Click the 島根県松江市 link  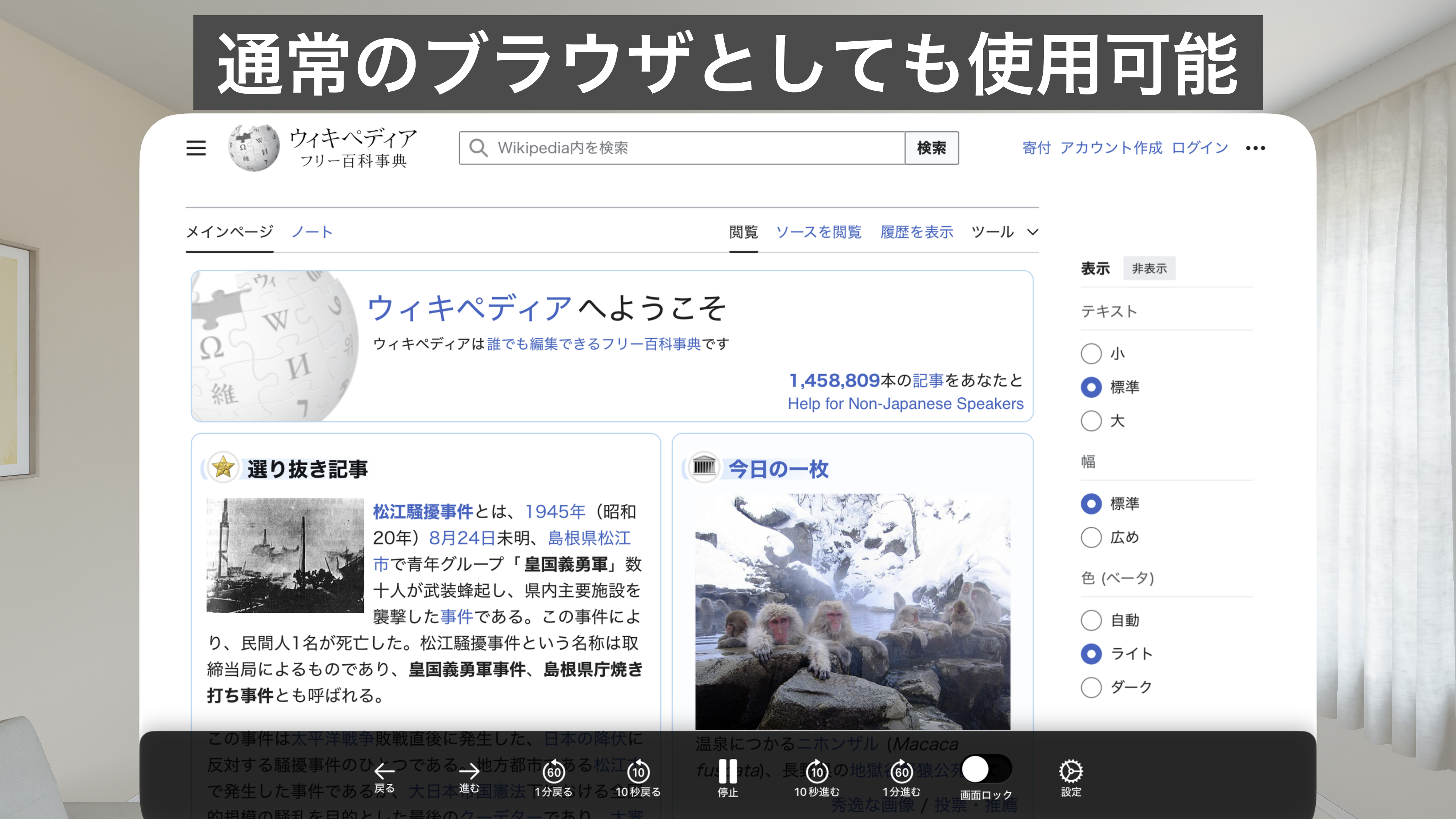589,538
